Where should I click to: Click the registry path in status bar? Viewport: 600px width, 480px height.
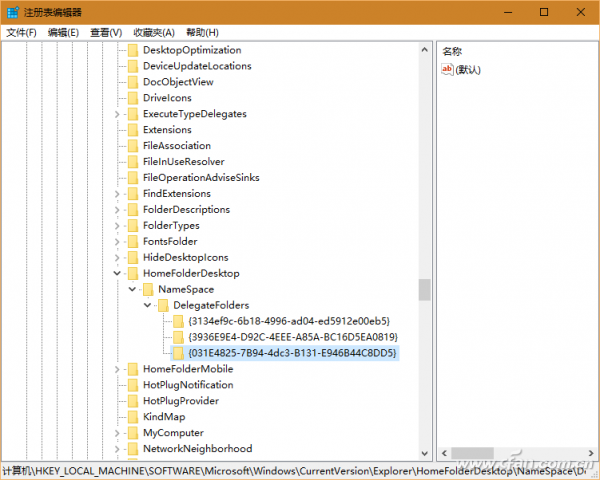[x=294, y=471]
